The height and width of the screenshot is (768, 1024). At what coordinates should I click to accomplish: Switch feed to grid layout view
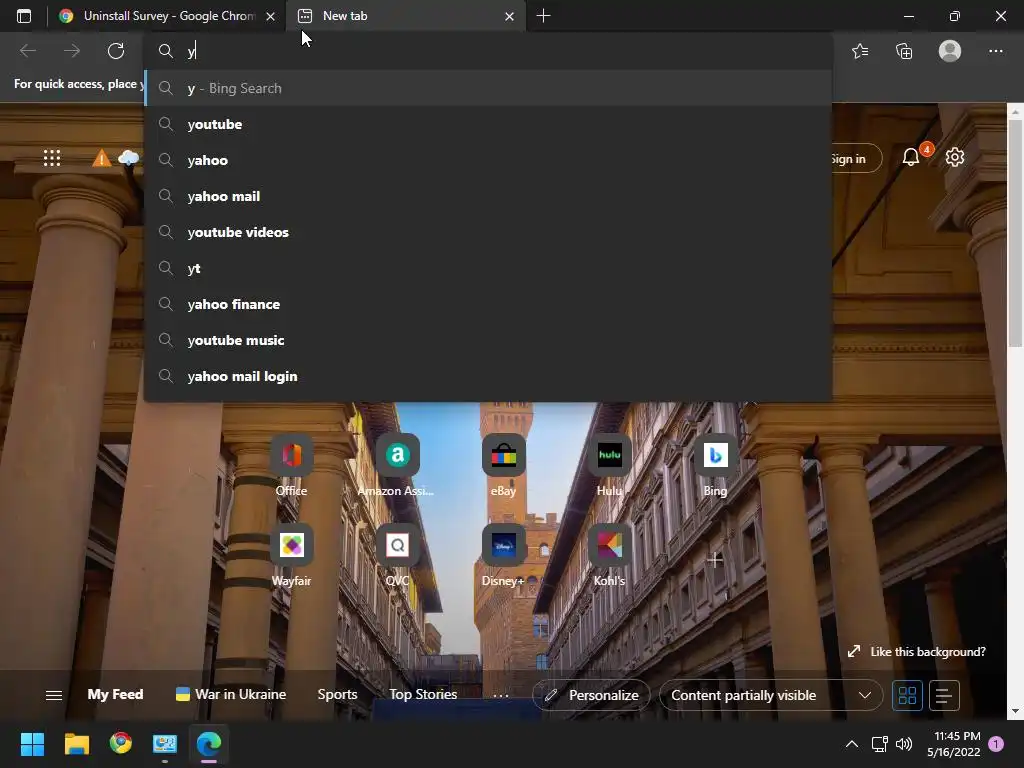(x=907, y=696)
